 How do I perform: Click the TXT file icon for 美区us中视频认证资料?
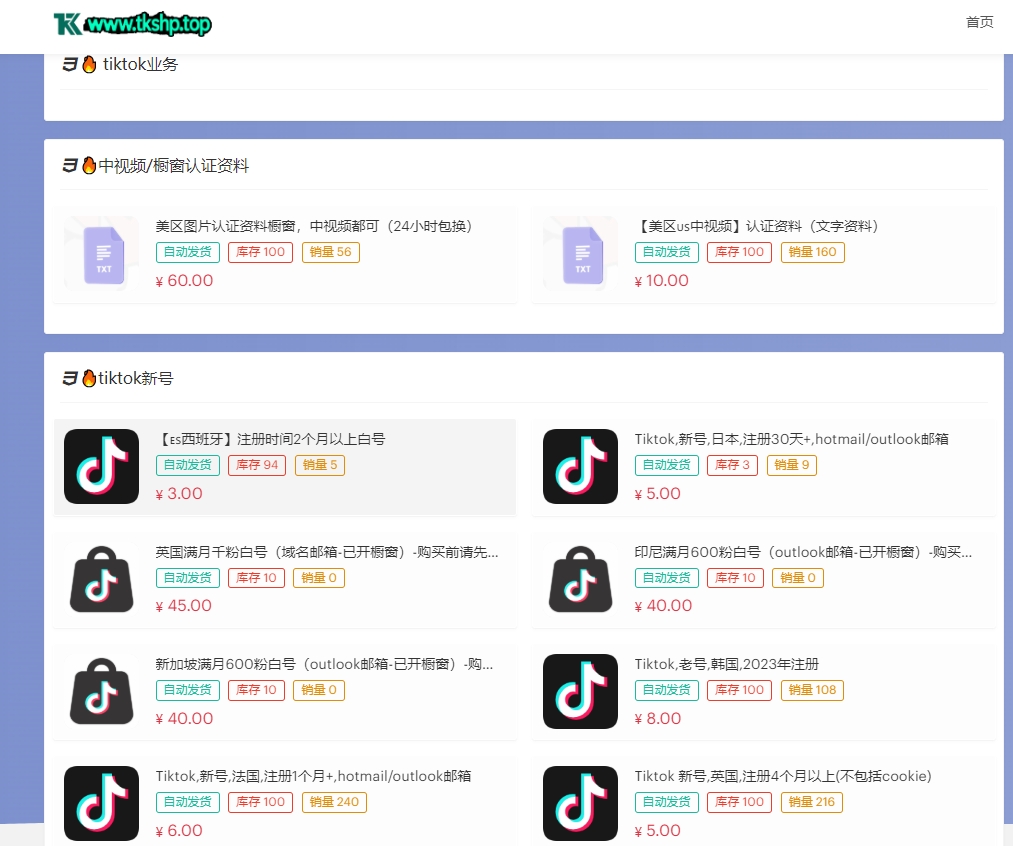click(x=581, y=255)
